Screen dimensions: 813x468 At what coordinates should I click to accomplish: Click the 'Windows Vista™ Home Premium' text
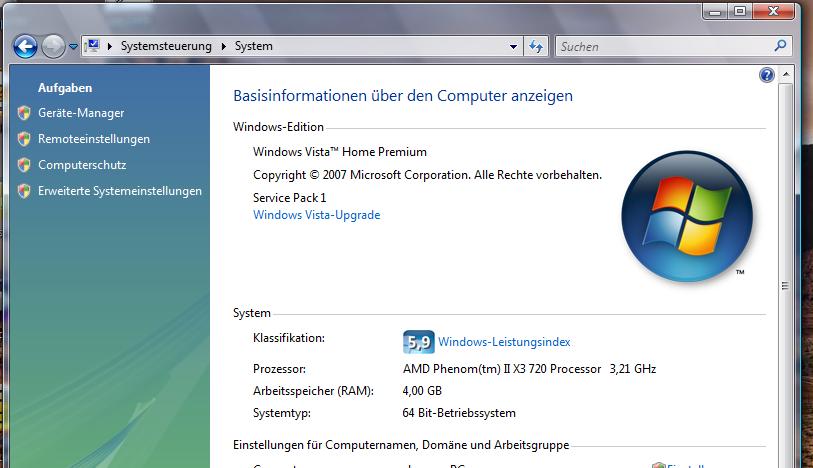[340, 152]
